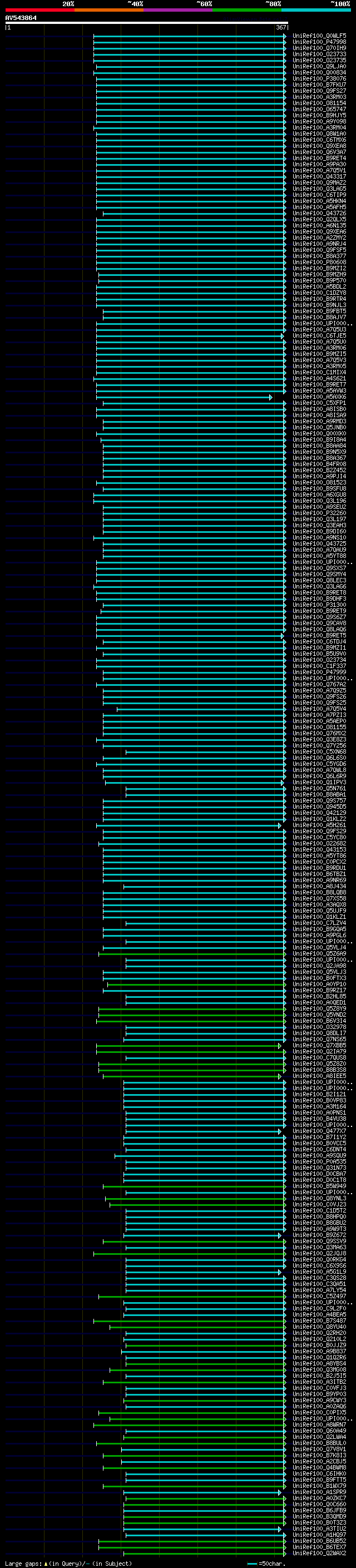Screen dimensions: 356x1568
Task: Click label UniRef100_Q7Y256
Action: tap(319, 746)
